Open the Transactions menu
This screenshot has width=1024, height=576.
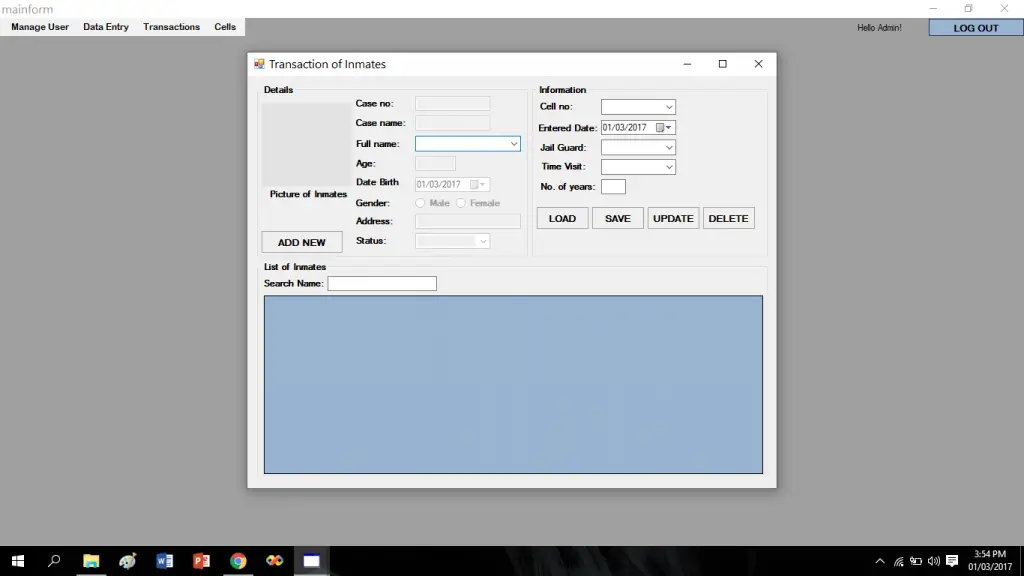coord(171,27)
